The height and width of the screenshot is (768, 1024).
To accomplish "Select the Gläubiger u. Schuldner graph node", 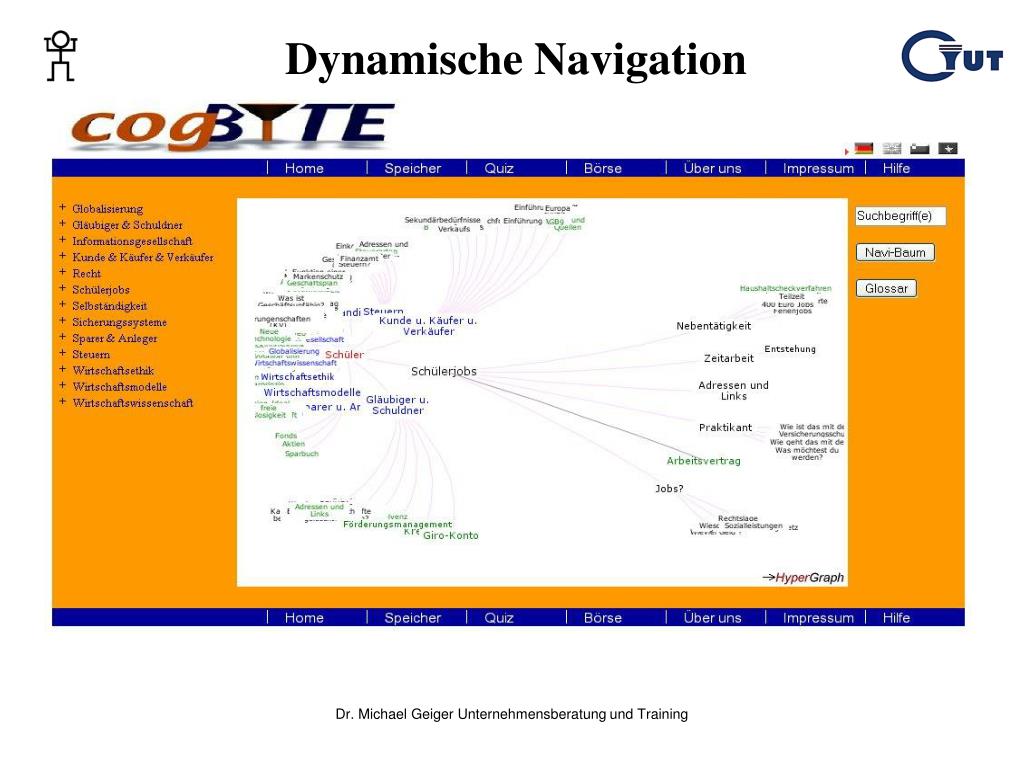I will tap(398, 405).
